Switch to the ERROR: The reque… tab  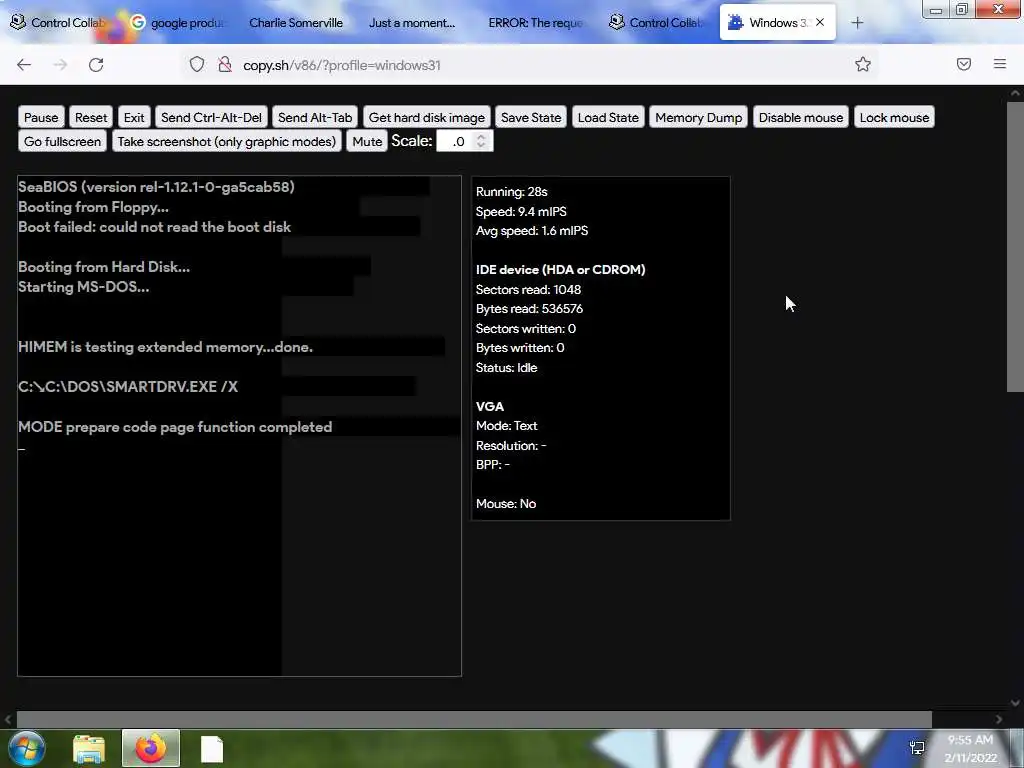point(536,23)
